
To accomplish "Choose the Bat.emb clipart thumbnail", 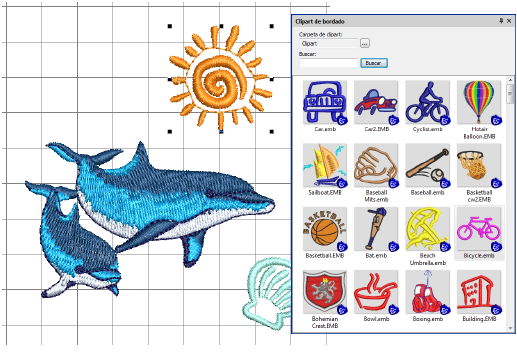I will point(376,229).
